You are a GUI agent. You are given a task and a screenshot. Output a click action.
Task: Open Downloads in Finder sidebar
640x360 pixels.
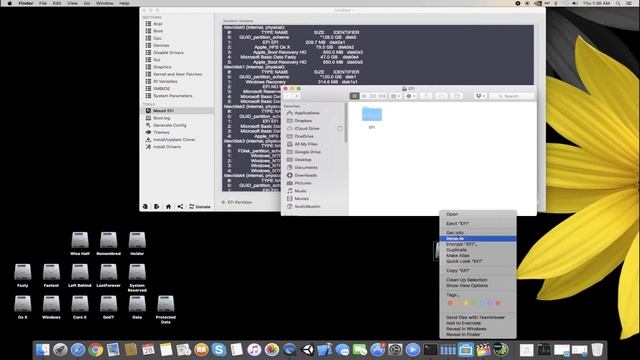306,175
